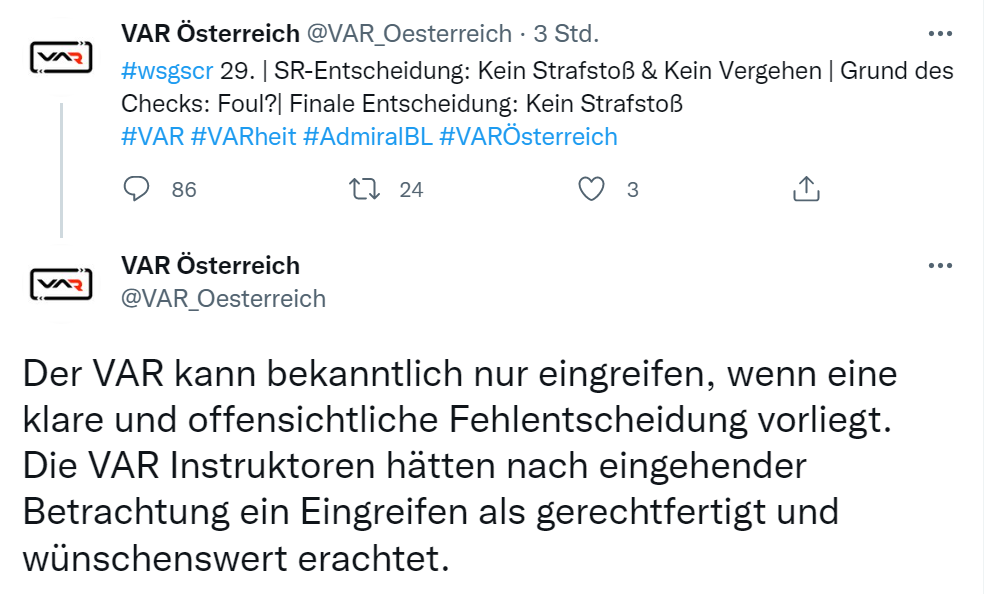Screen dimensions: 984x594
Task: Click the @VAR_Oesterreich handle below second name
Action: [223, 298]
